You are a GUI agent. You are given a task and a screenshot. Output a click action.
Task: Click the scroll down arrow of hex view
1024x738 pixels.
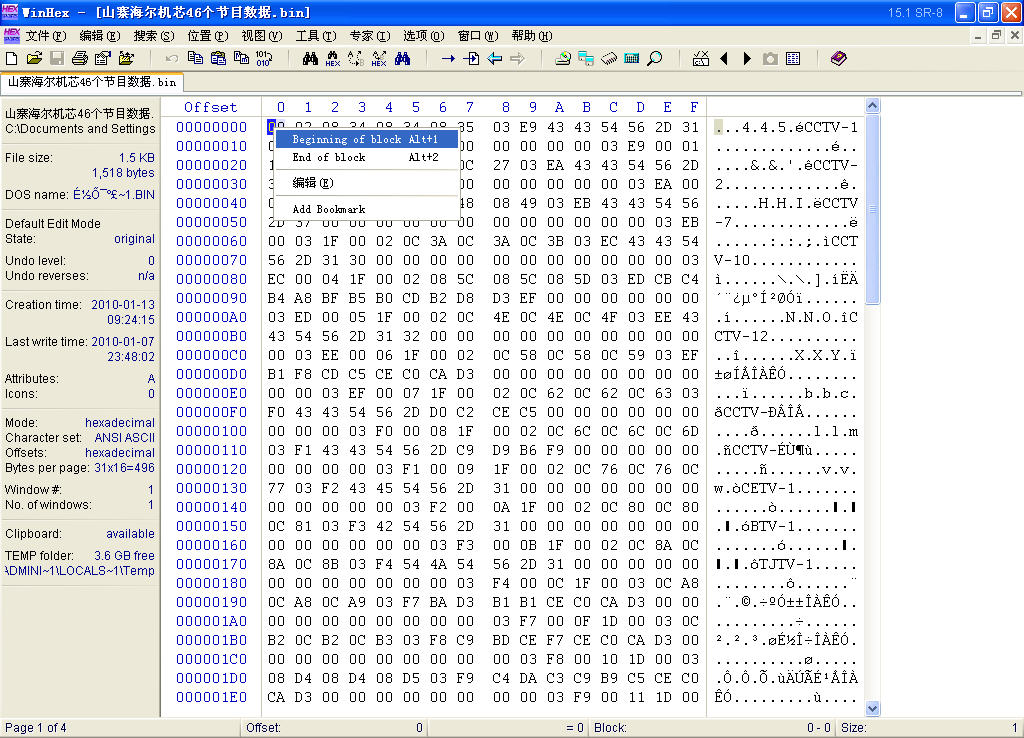click(x=872, y=708)
